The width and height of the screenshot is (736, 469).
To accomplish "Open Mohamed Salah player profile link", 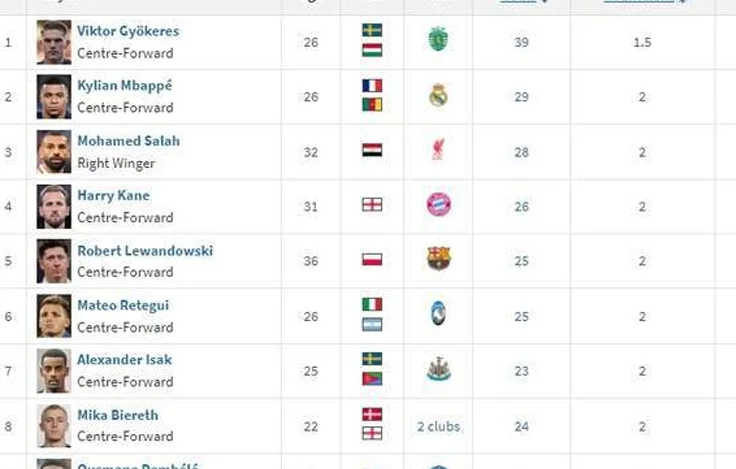I will tap(128, 141).
